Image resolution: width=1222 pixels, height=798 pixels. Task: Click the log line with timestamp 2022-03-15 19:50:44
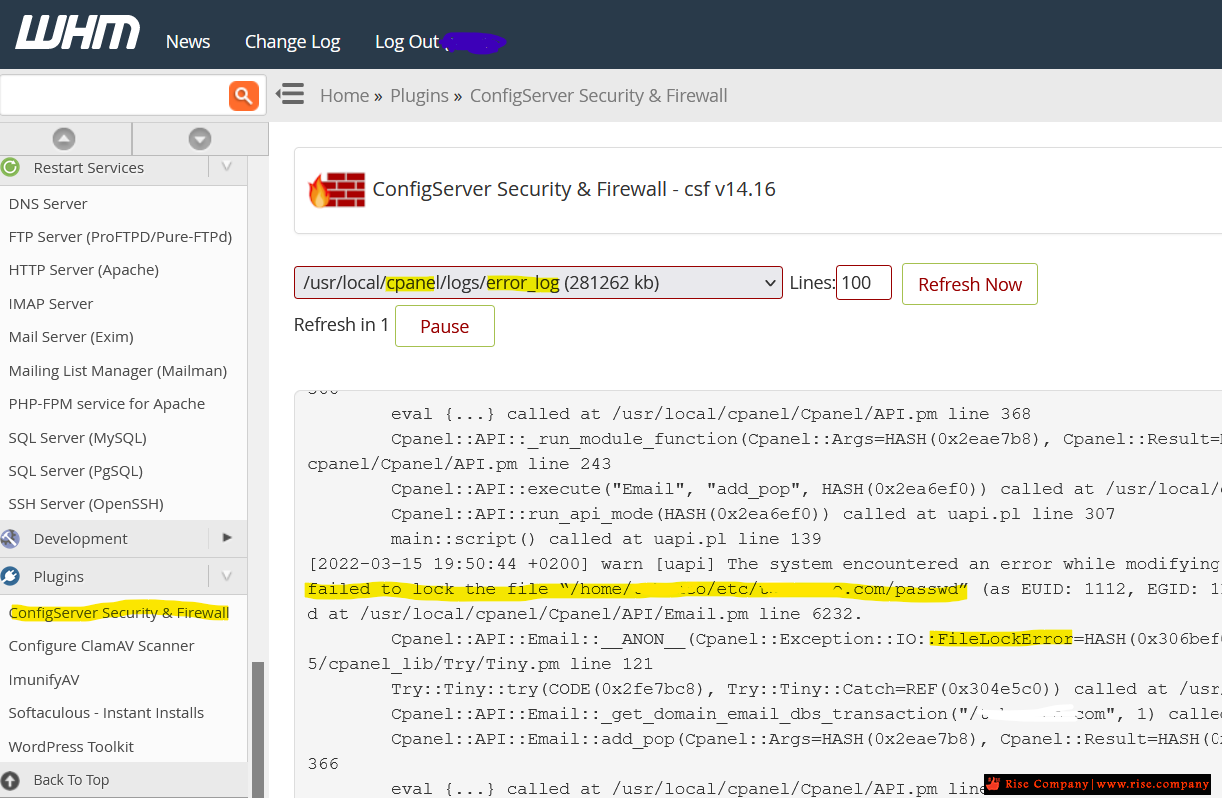764,564
